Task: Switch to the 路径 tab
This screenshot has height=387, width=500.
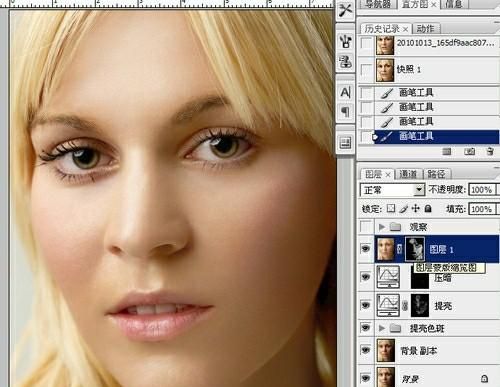Action: coord(436,174)
